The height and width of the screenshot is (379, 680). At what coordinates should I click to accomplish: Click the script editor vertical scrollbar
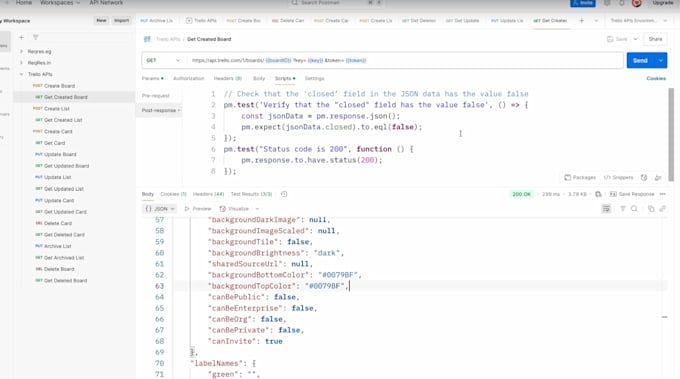pos(671,134)
